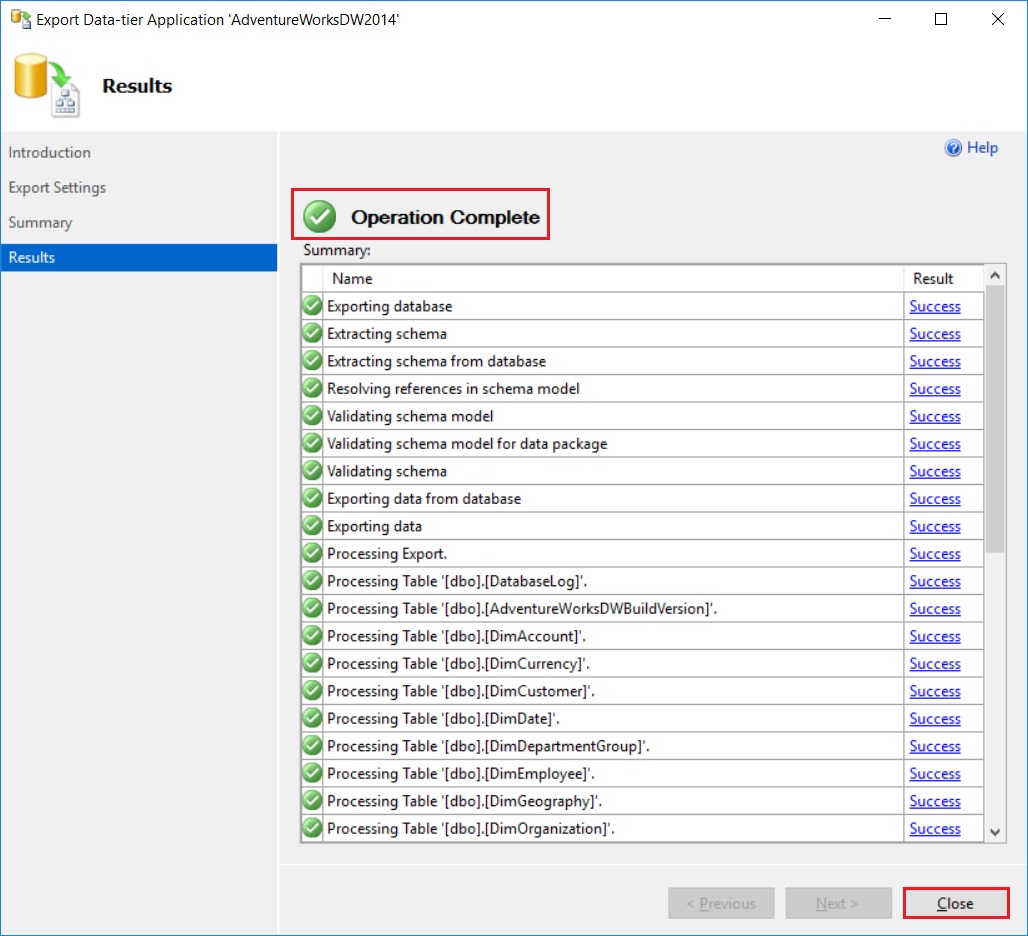Open Success link for Exporting data
Viewport: 1028px width, 936px height.
(x=935, y=526)
